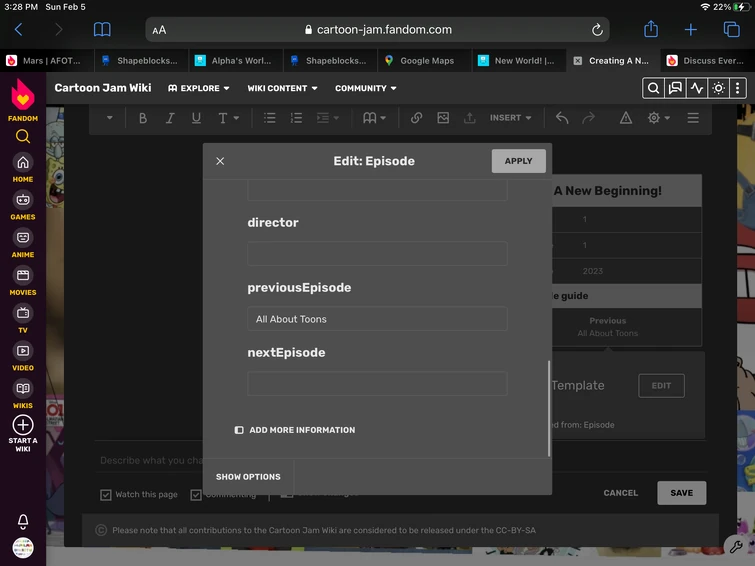Expand the Explore dropdown menu
Image resolution: width=755 pixels, height=566 pixels.
pyautogui.click(x=199, y=88)
